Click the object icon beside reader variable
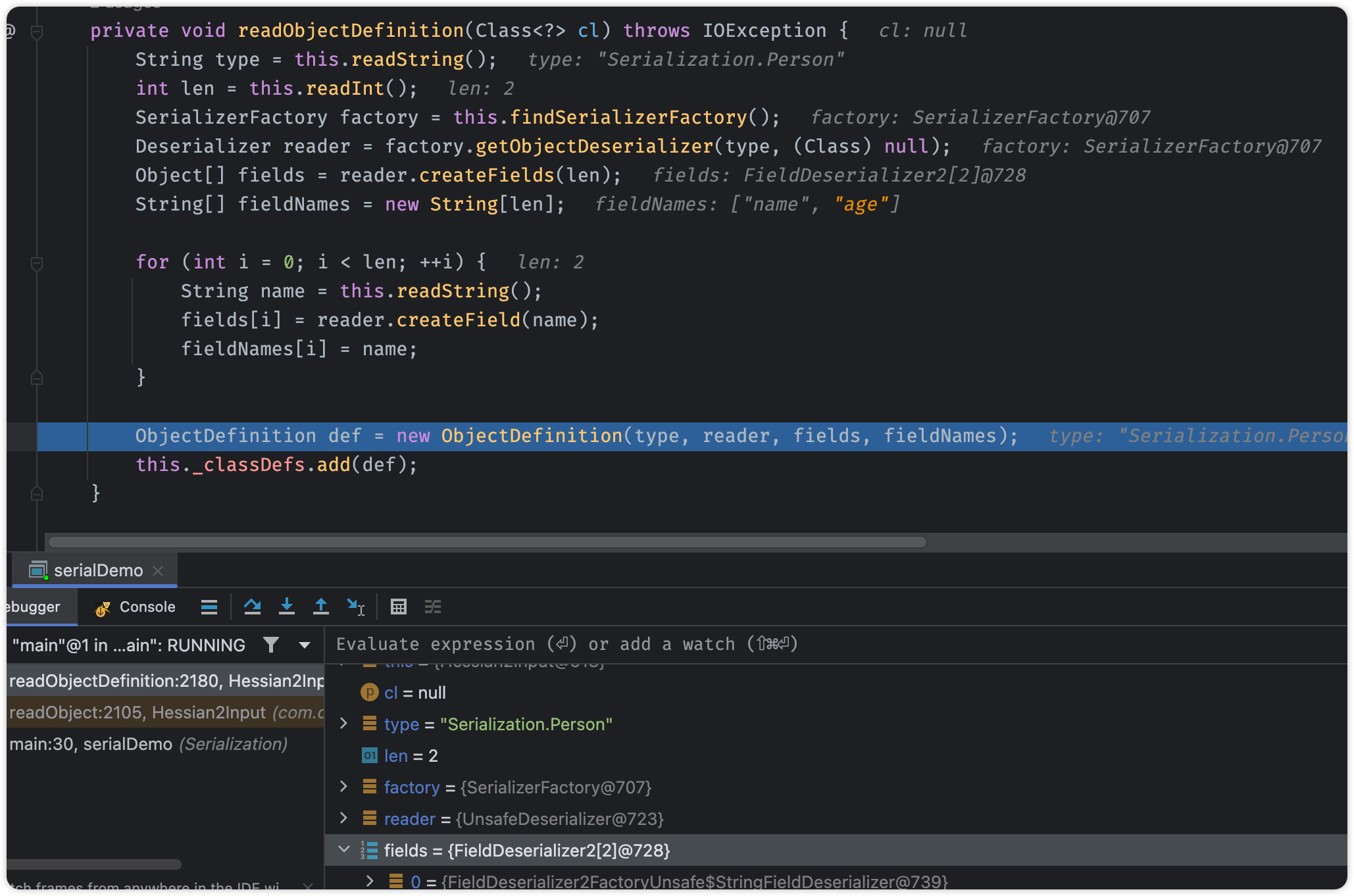Screen dimensions: 1354x896 point(370,818)
